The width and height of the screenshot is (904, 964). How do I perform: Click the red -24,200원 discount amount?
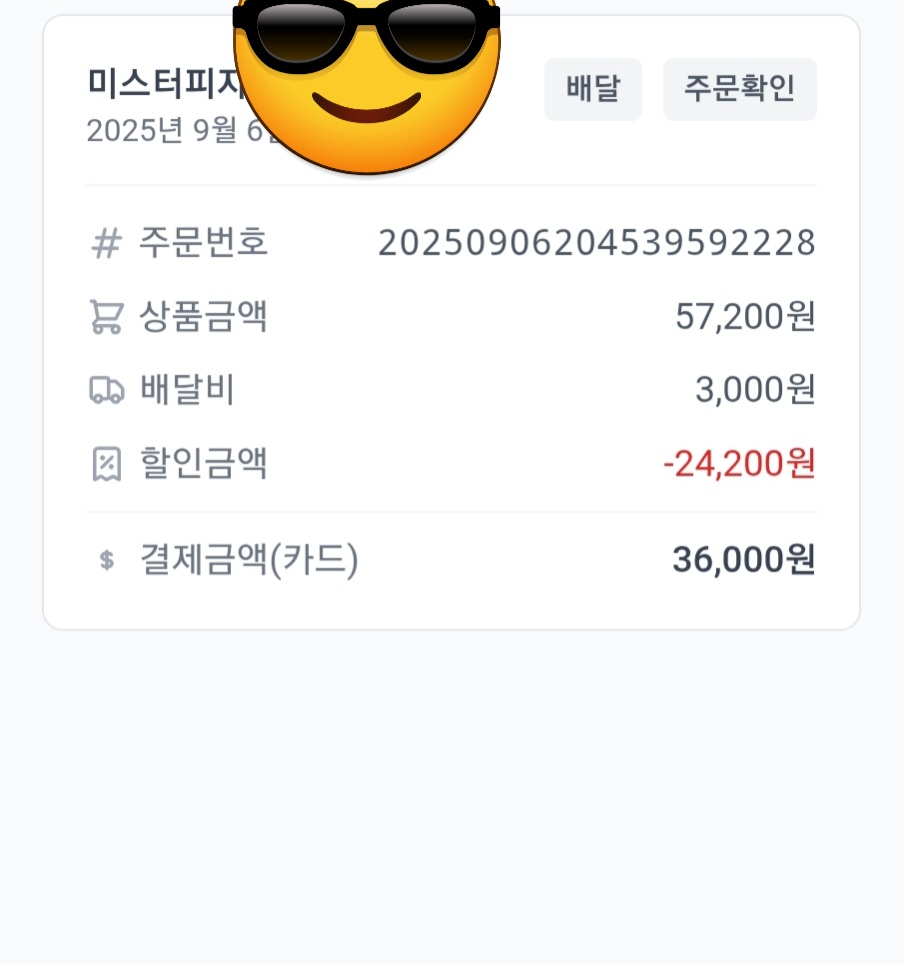(739, 464)
